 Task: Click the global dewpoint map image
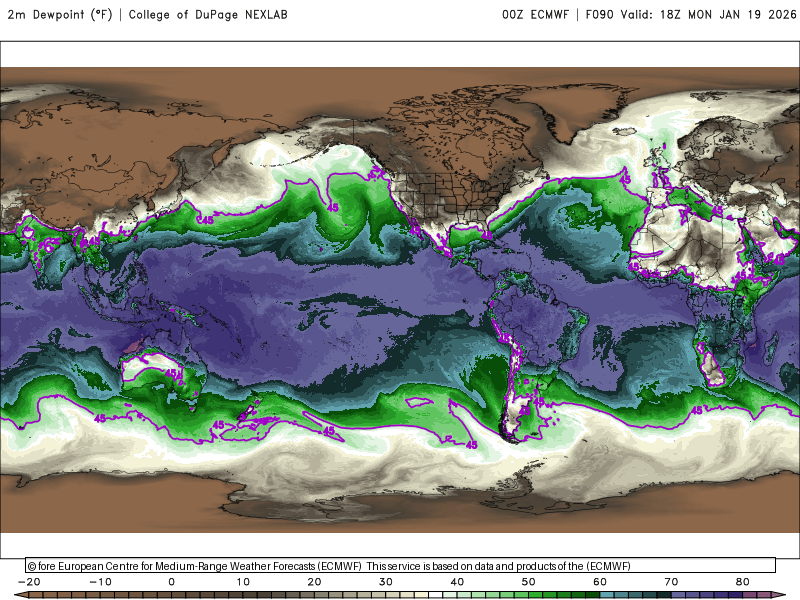pos(400,300)
